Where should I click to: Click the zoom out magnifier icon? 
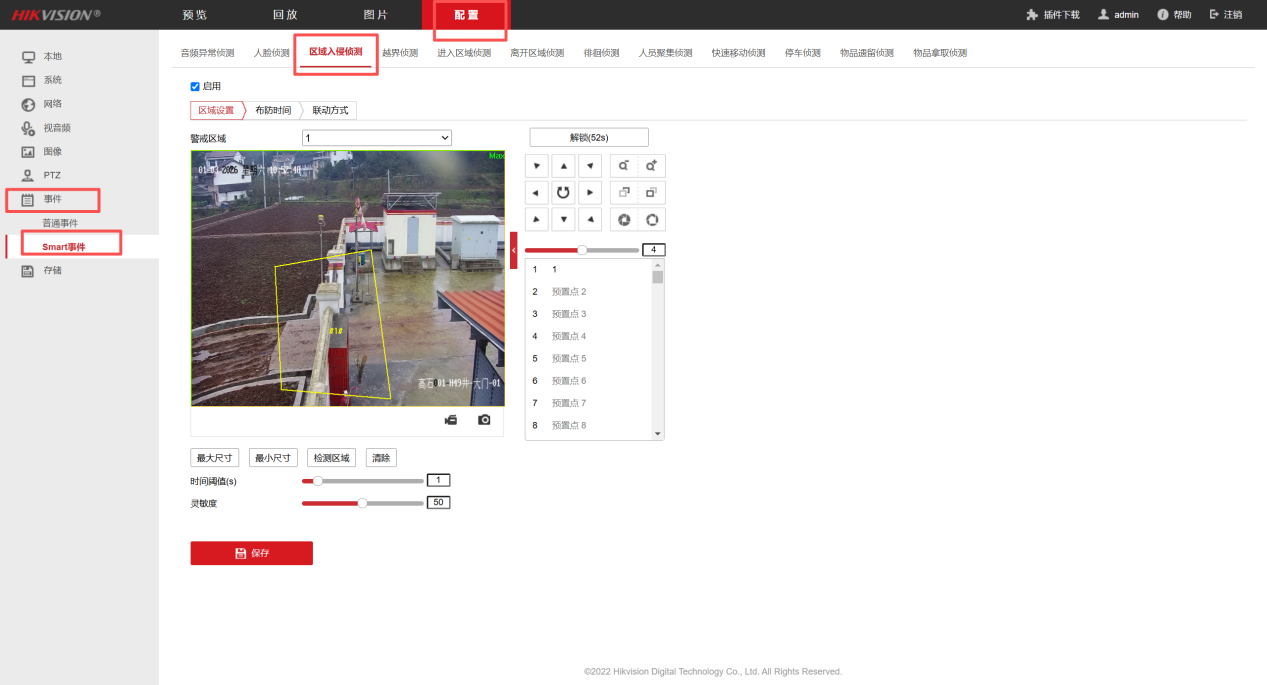pos(623,166)
